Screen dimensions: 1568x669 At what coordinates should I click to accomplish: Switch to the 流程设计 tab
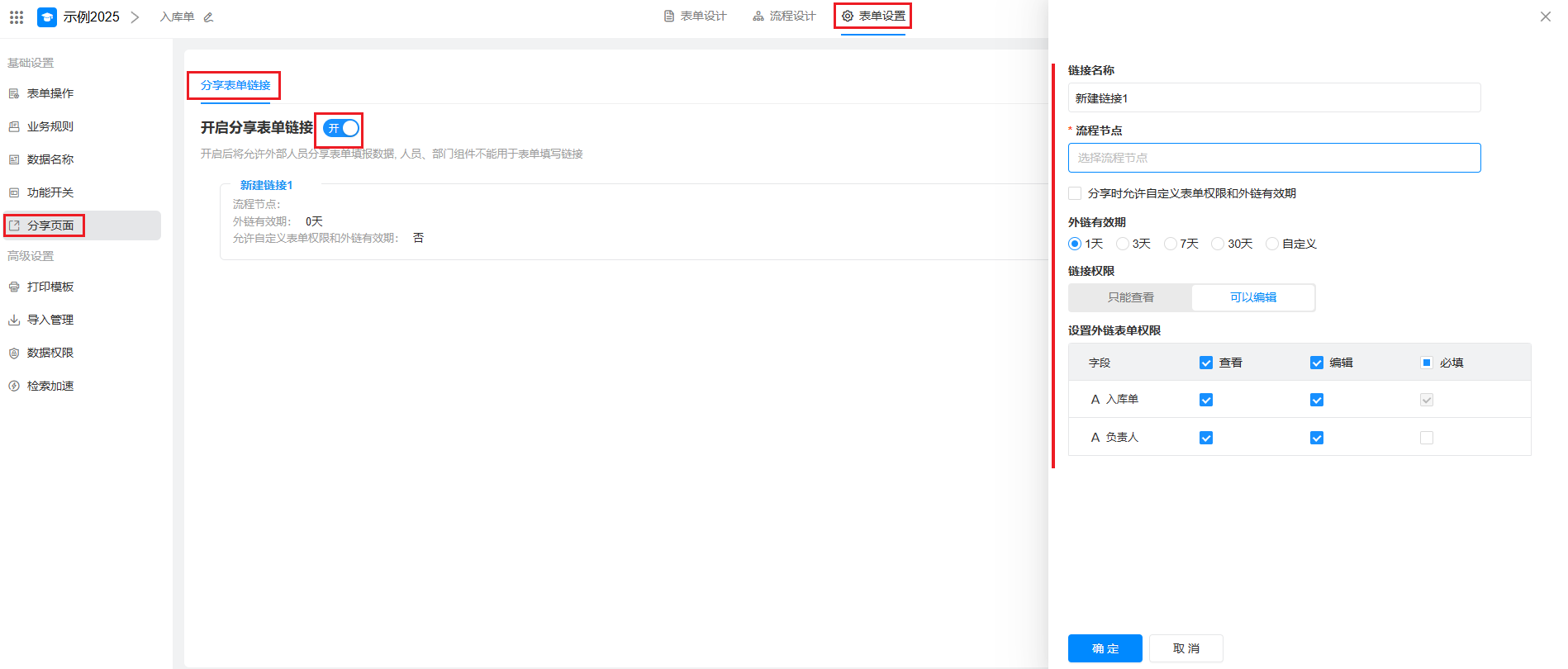pos(784,16)
